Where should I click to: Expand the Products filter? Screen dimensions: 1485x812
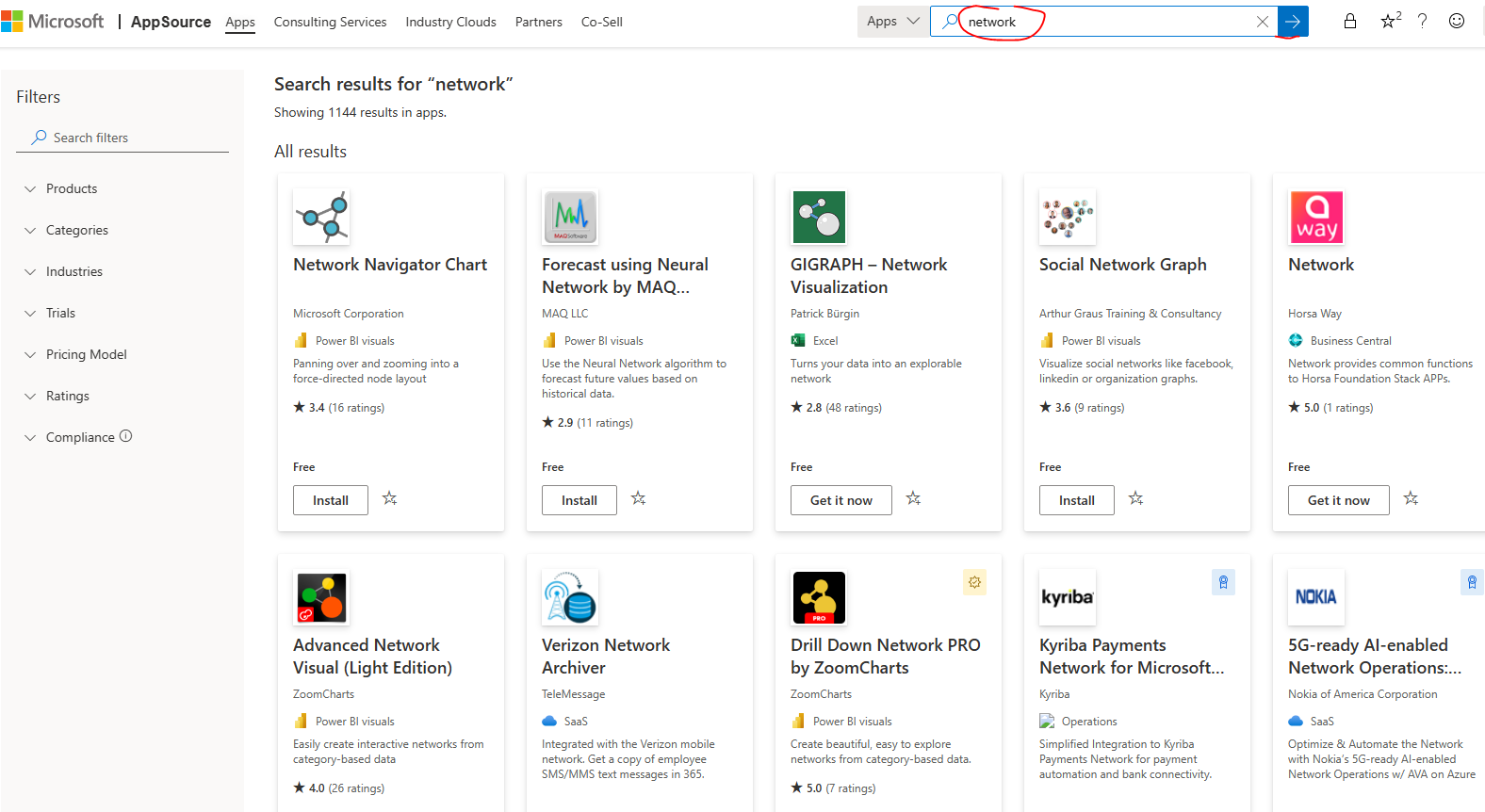coord(61,188)
